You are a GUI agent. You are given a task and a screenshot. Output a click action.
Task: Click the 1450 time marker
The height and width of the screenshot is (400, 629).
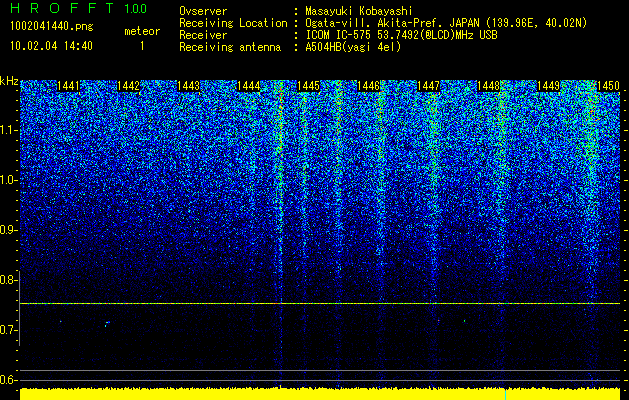[x=609, y=86]
